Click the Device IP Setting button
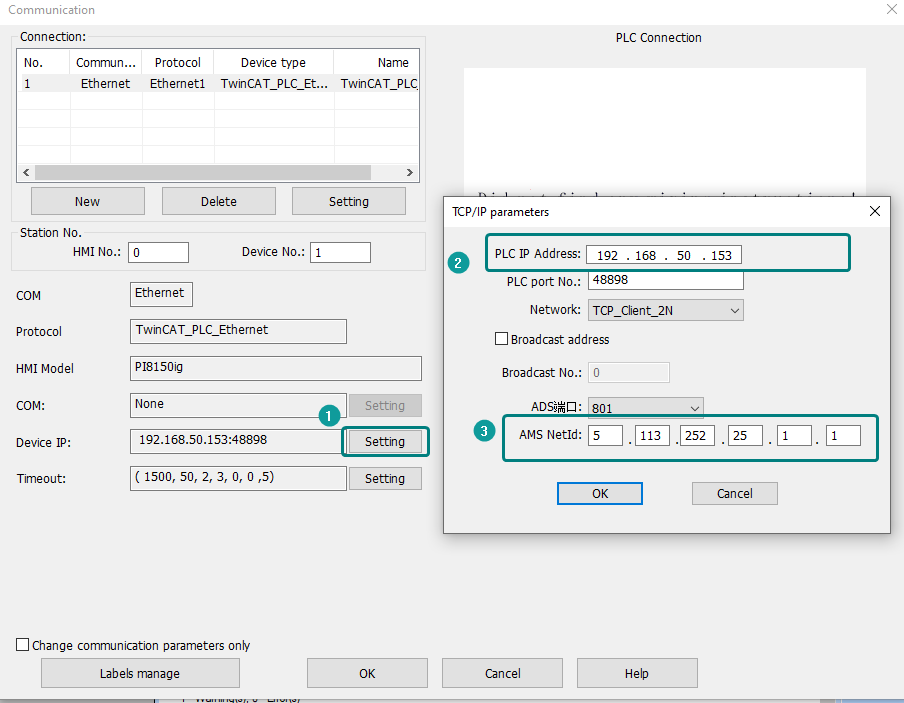This screenshot has height=703, width=904. (385, 441)
